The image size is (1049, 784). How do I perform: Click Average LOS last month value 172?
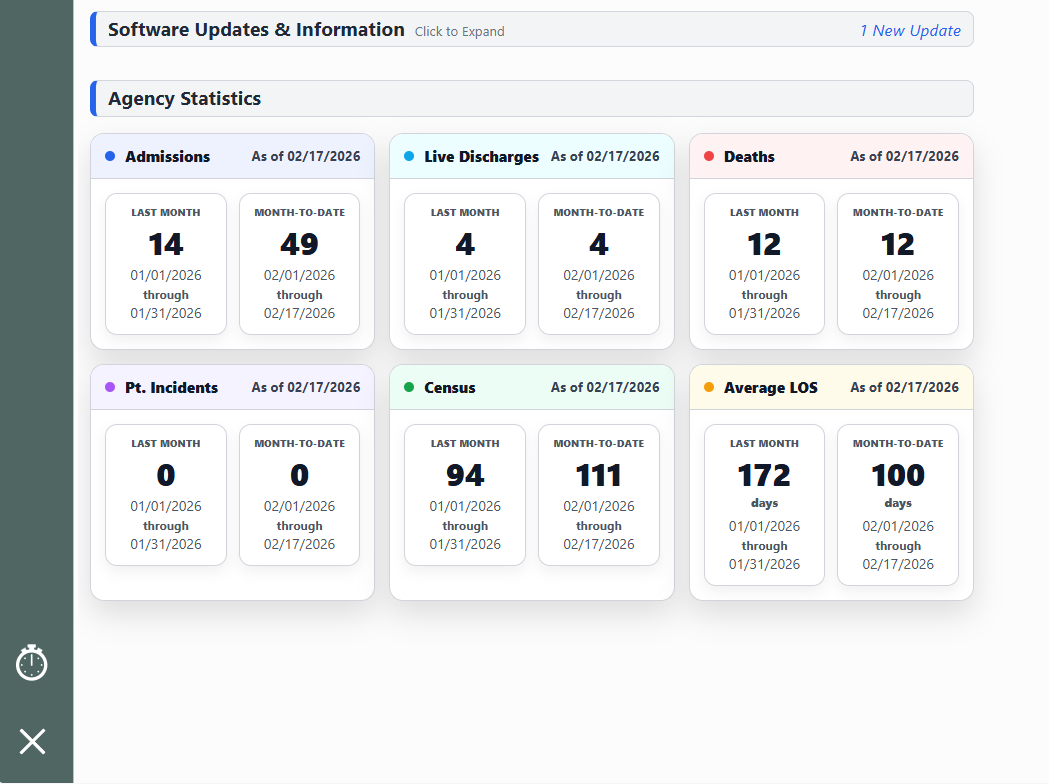point(764,476)
